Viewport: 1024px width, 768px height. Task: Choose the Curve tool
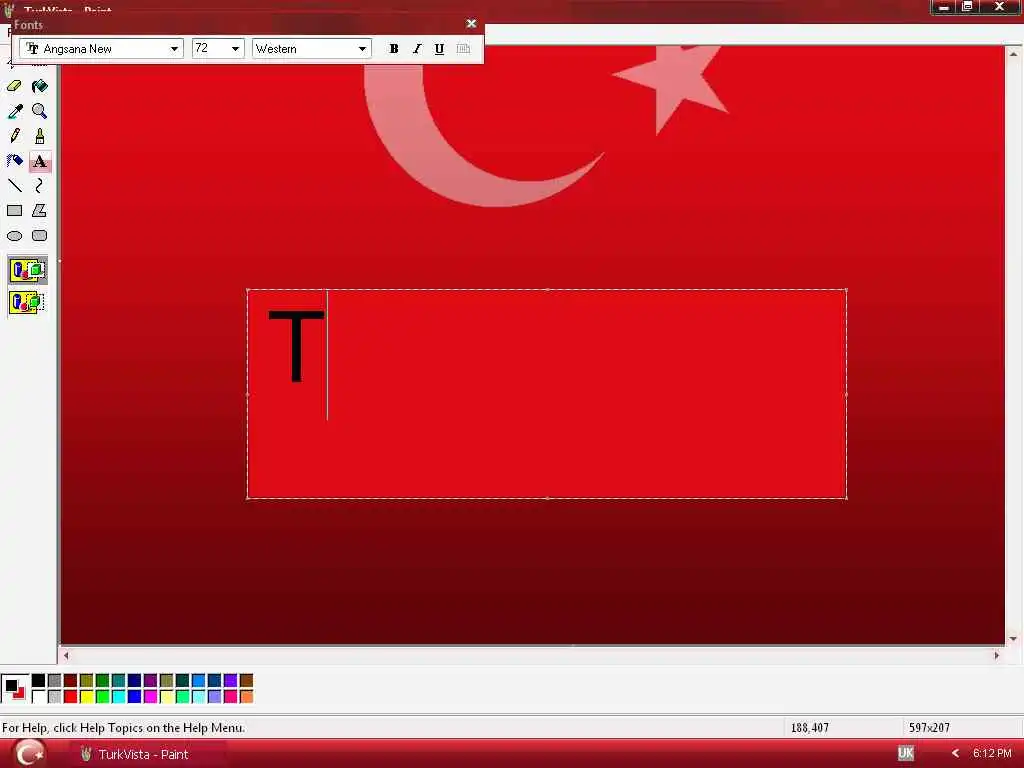(39, 186)
